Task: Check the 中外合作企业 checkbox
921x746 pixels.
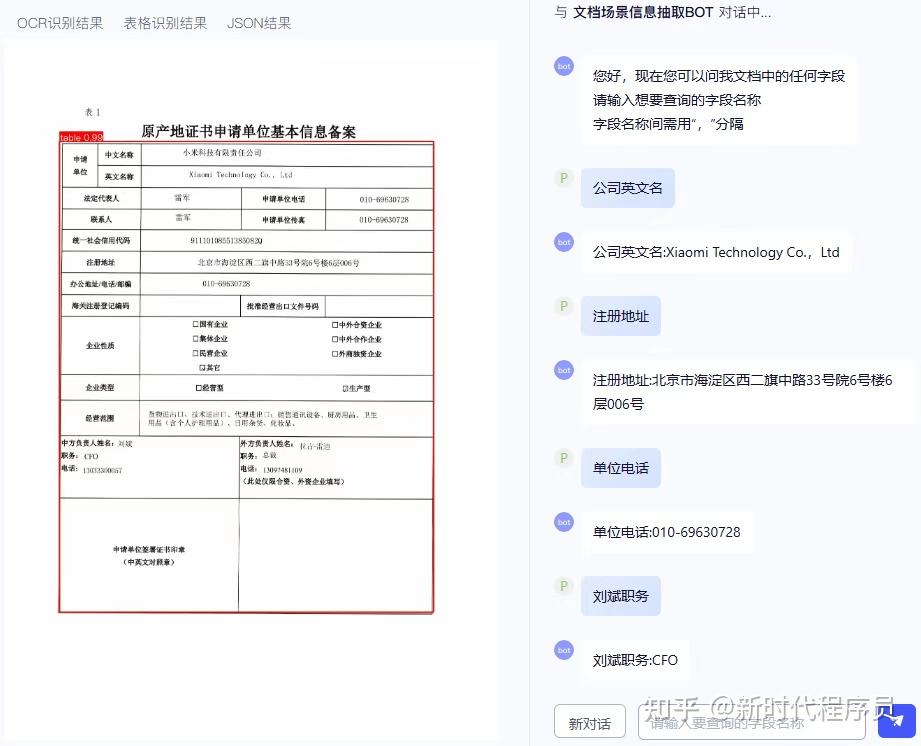Action: tap(335, 340)
